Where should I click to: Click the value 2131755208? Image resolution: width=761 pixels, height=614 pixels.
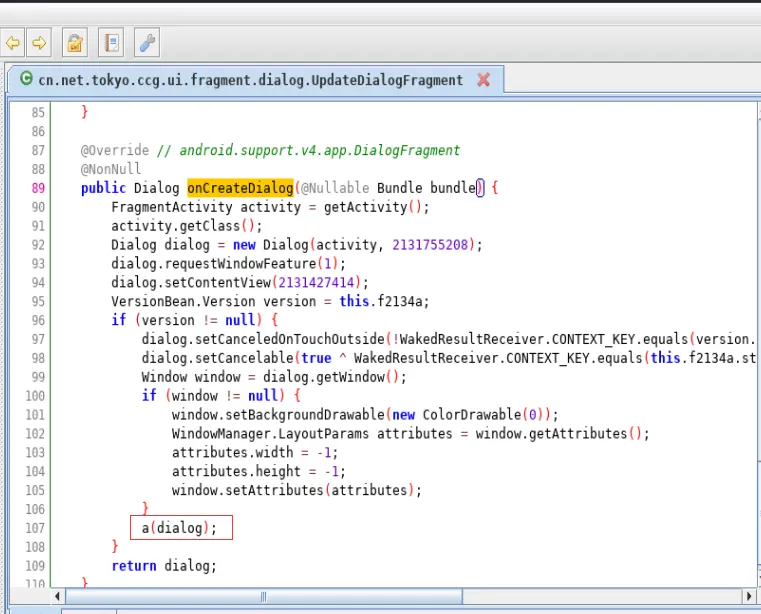(x=430, y=245)
